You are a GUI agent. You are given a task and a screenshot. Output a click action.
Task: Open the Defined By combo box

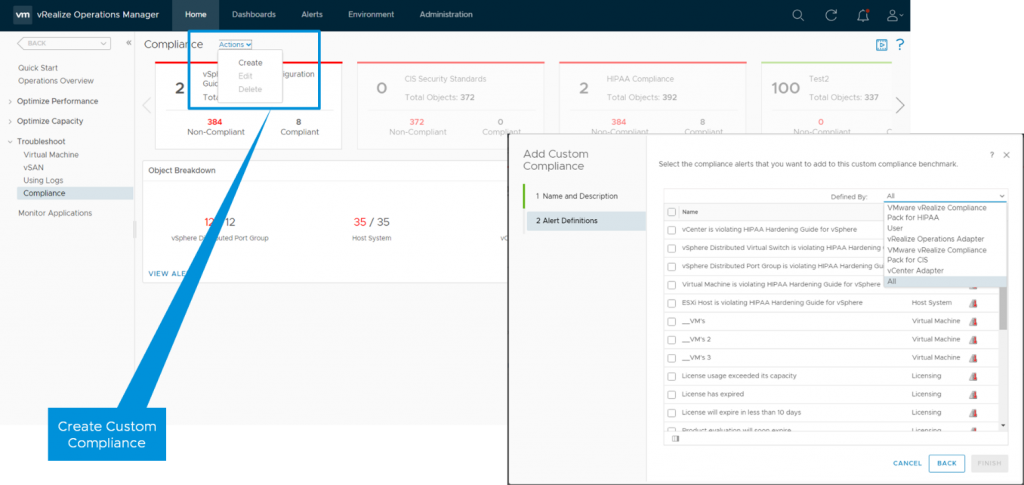click(945, 196)
